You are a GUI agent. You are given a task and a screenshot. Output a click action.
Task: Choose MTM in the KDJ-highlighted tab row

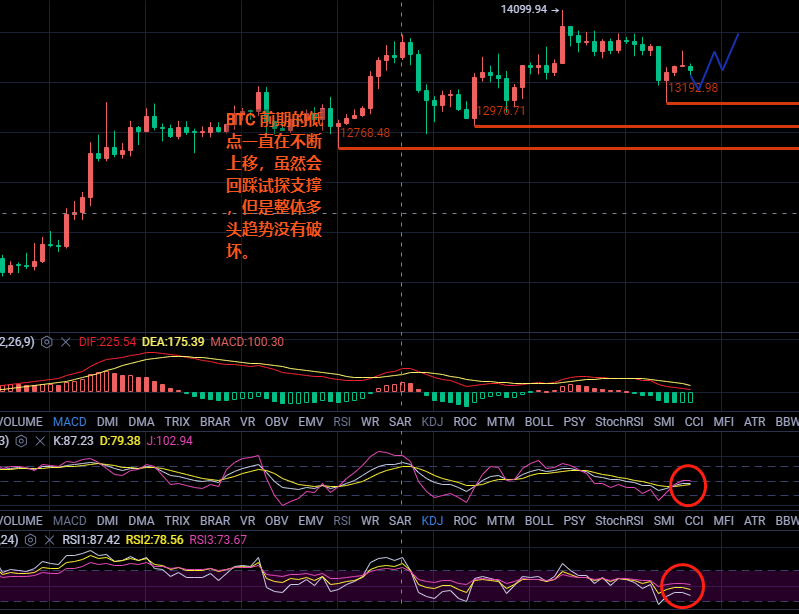500,521
